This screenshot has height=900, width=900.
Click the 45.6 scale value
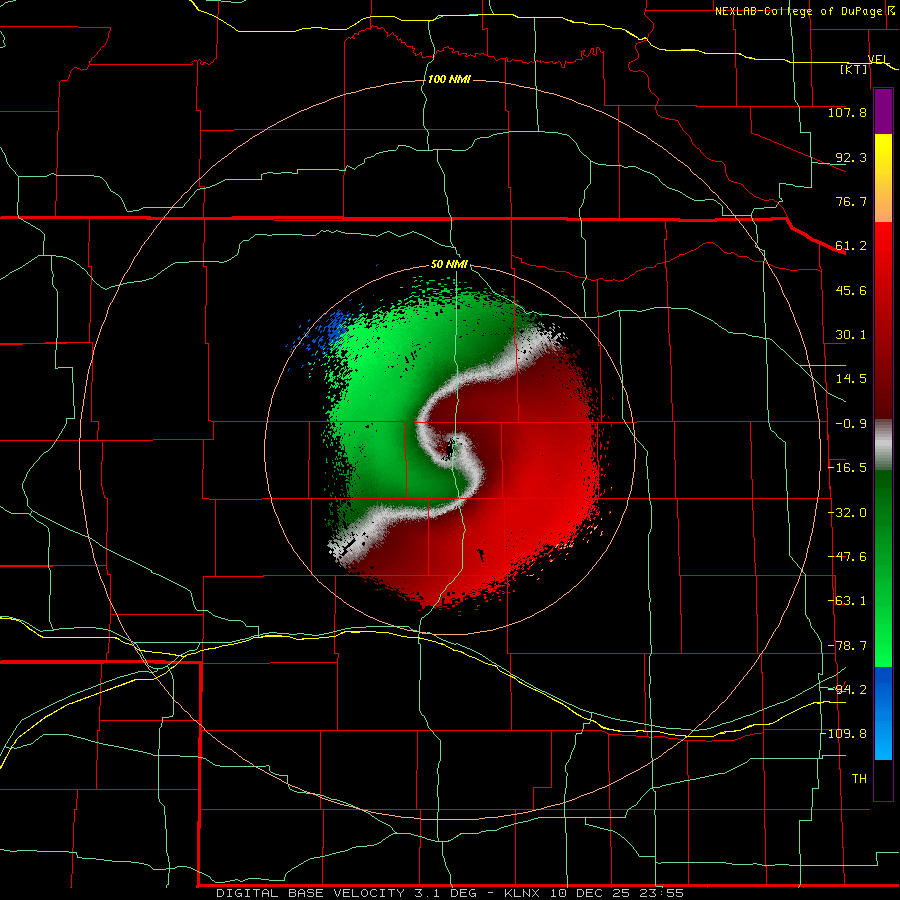(851, 290)
